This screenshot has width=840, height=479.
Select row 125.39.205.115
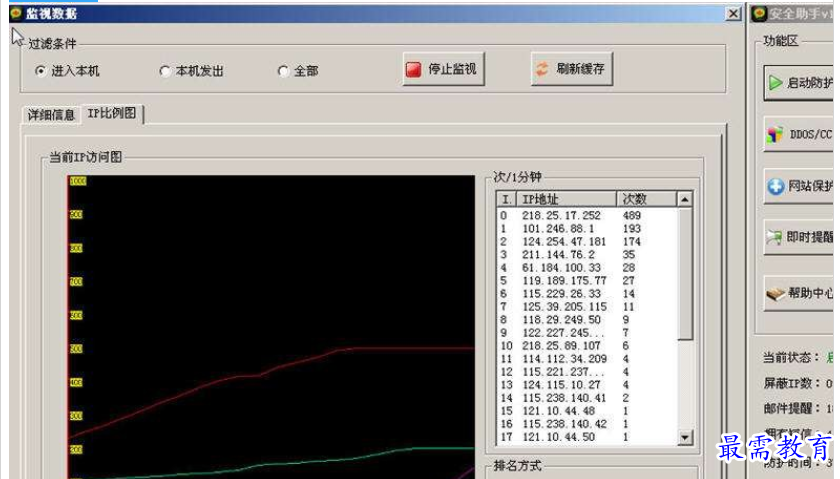[x=587, y=306]
